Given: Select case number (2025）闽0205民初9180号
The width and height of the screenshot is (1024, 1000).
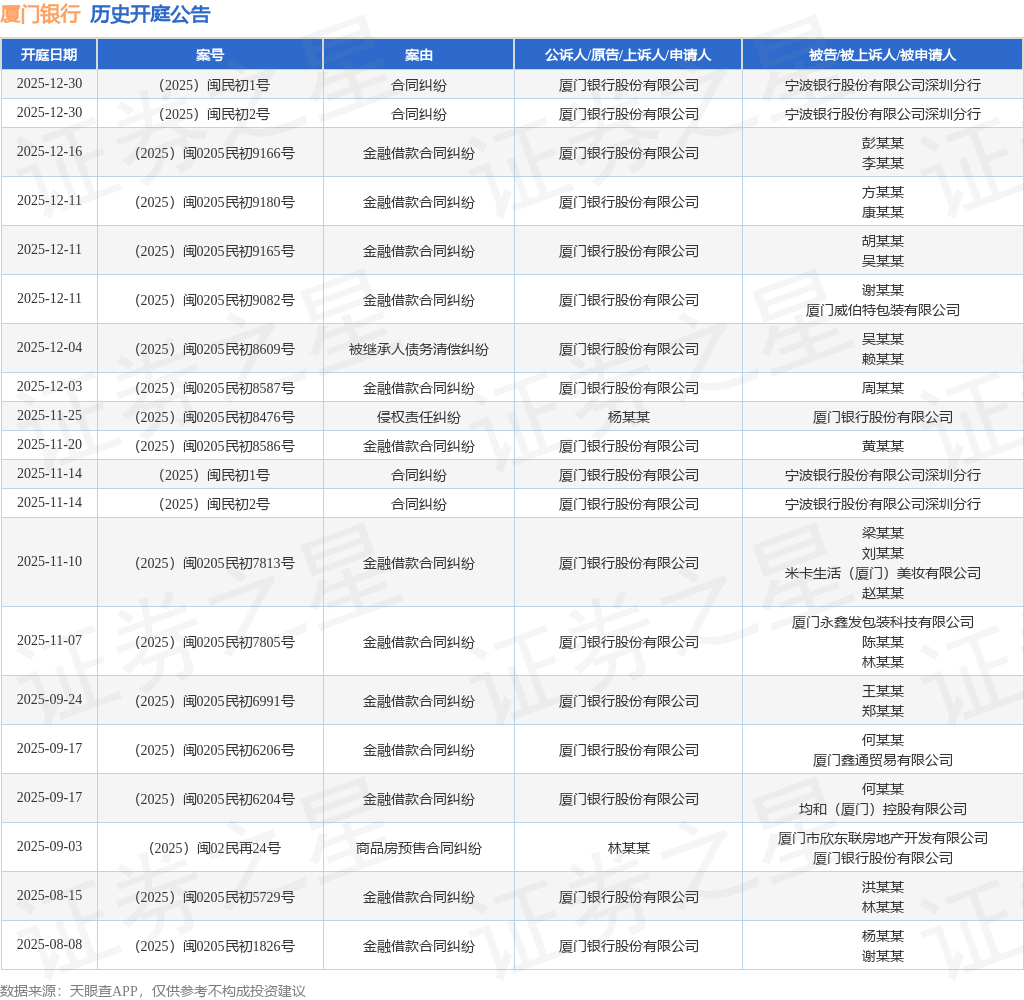Looking at the screenshot, I should (215, 202).
